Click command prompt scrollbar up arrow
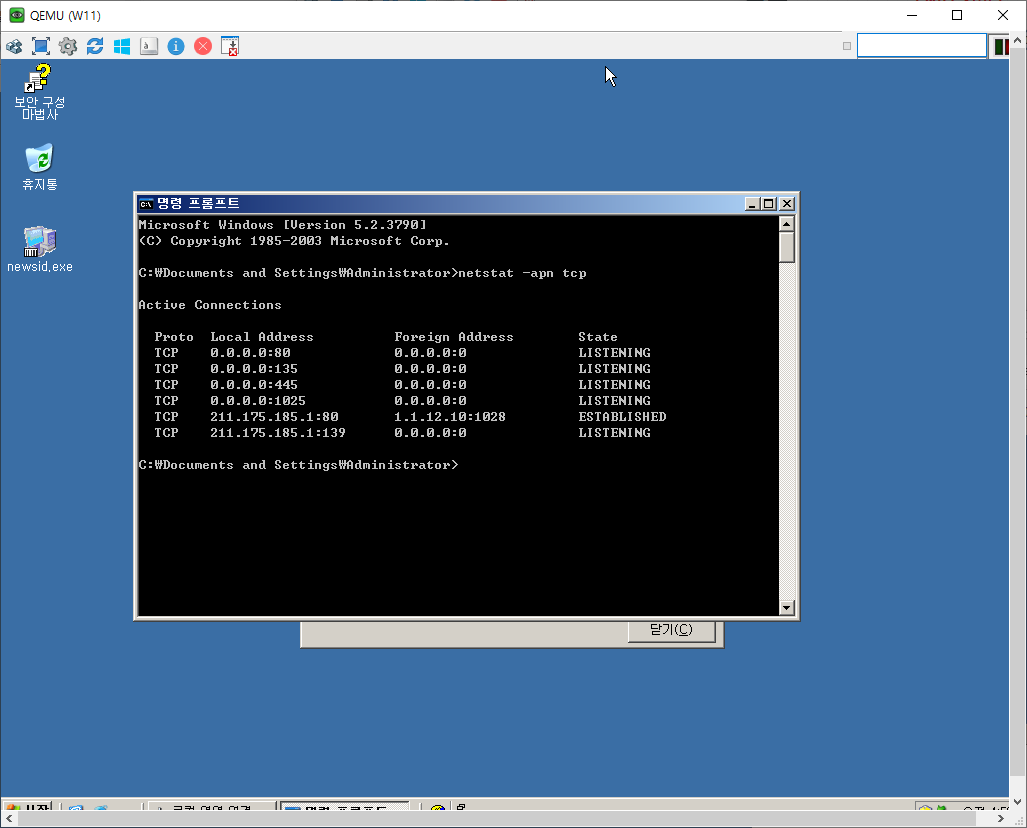1027x828 pixels. pyautogui.click(x=787, y=224)
